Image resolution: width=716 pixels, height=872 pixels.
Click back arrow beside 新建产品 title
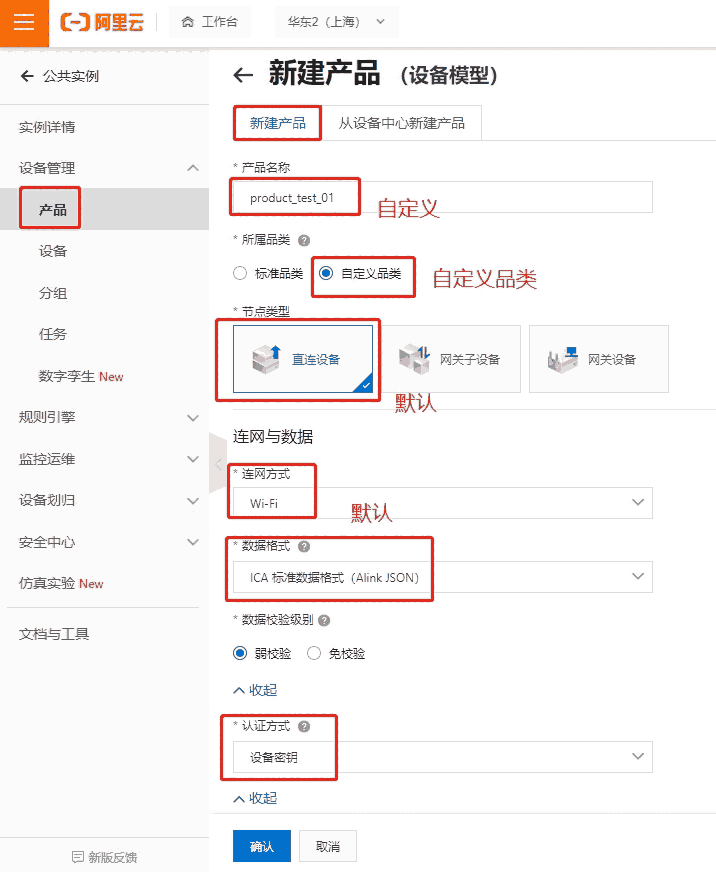coord(243,75)
